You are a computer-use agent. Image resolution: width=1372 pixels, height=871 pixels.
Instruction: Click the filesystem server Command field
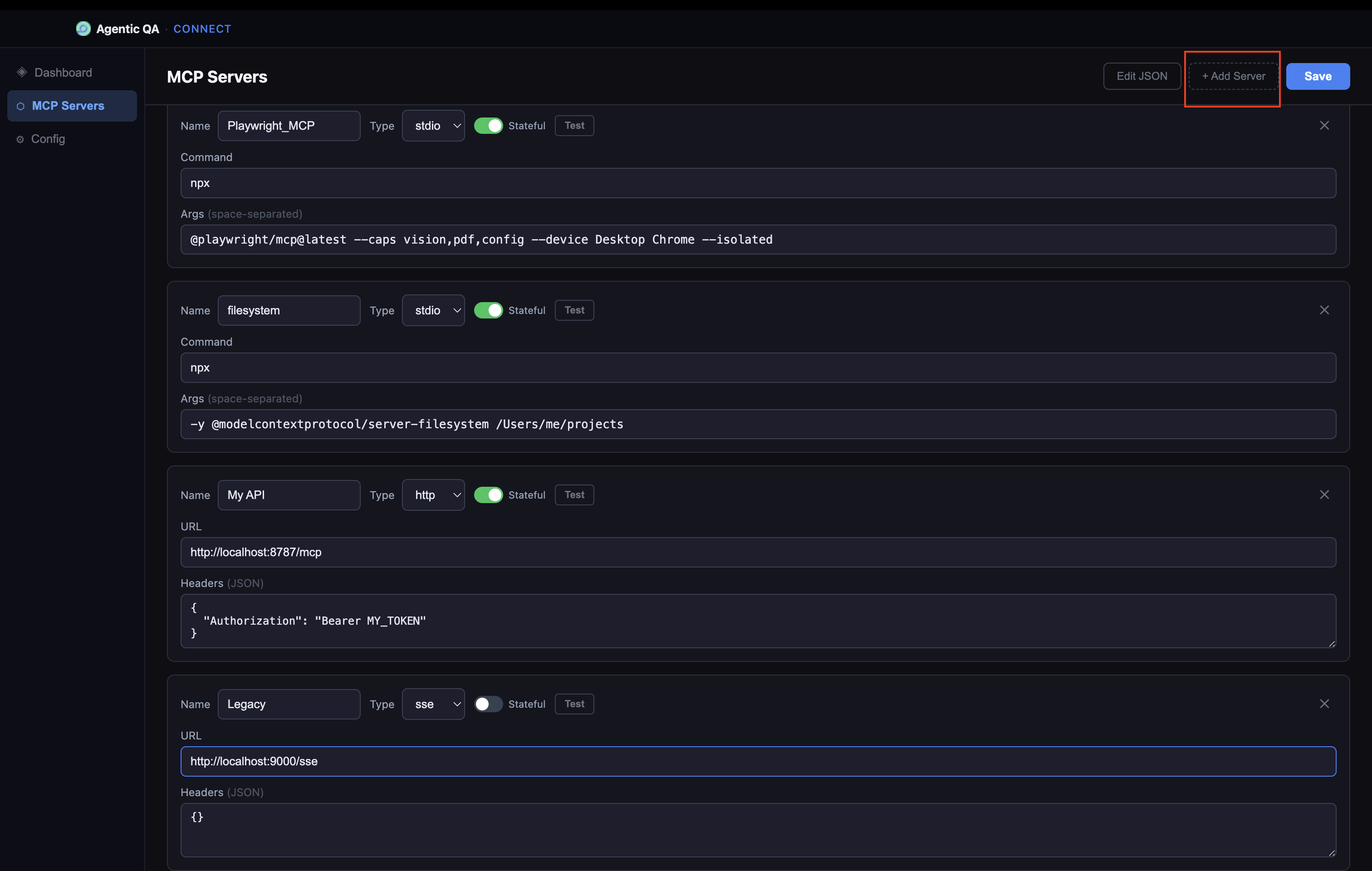pos(758,367)
